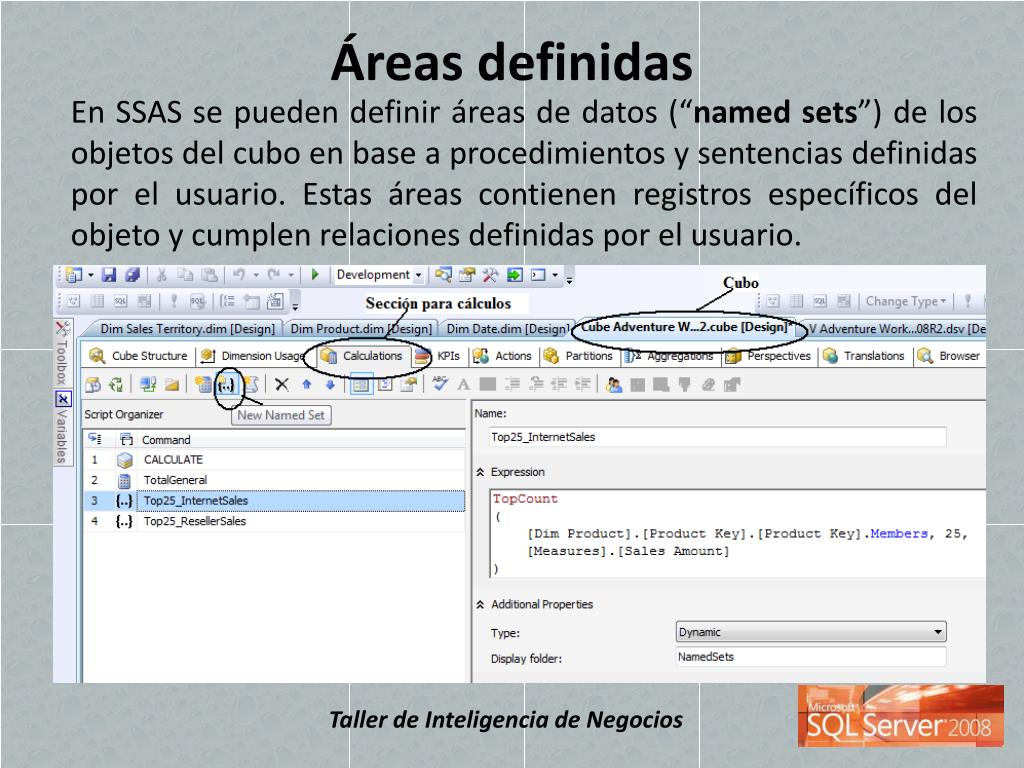Select the CALCULATE command row
The width and height of the screenshot is (1024, 768).
click(x=274, y=460)
